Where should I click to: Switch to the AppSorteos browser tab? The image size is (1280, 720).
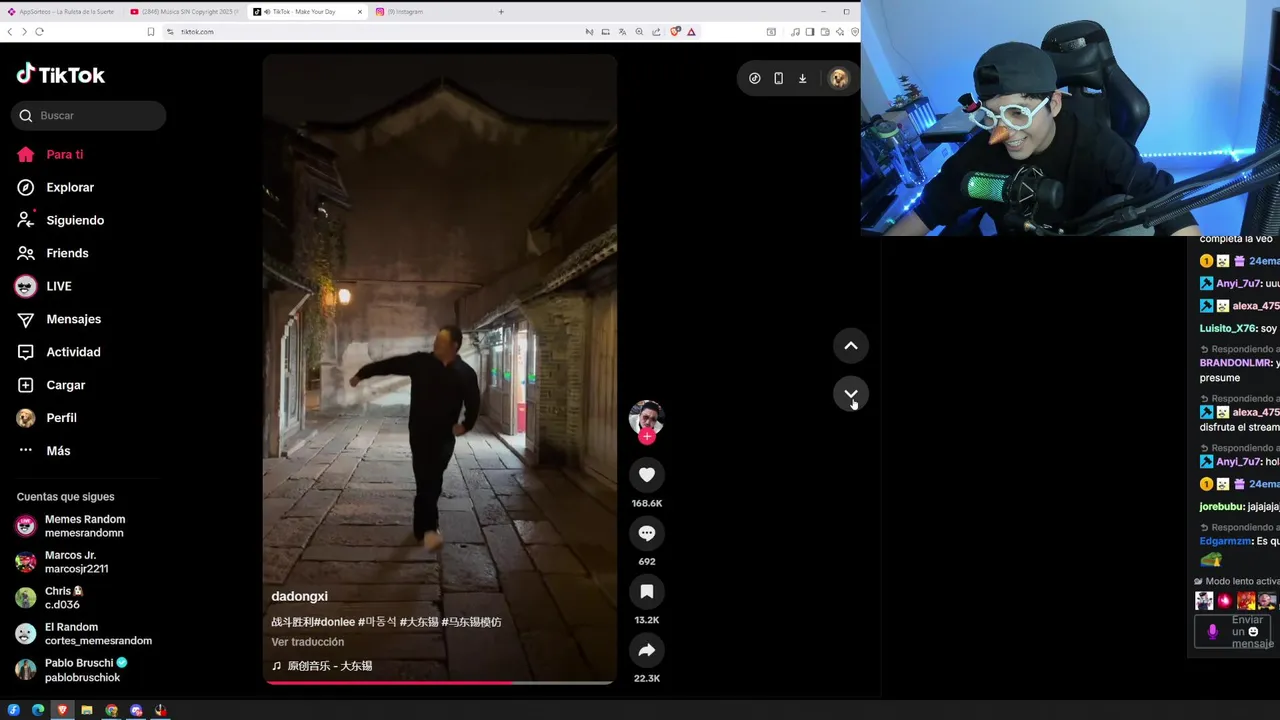62,12
